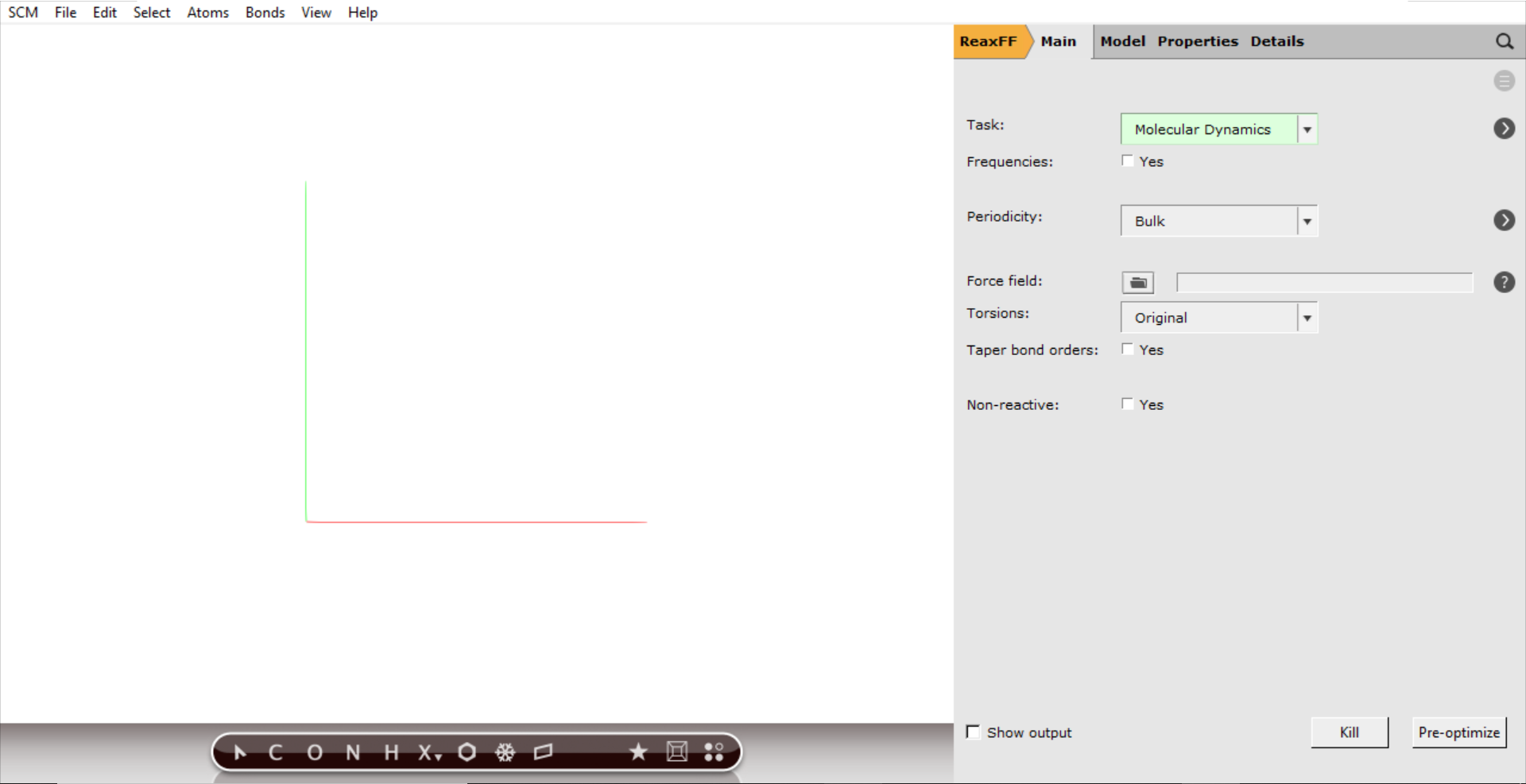Switch to the Model tab
Viewport: 1526px width, 784px height.
(1122, 41)
